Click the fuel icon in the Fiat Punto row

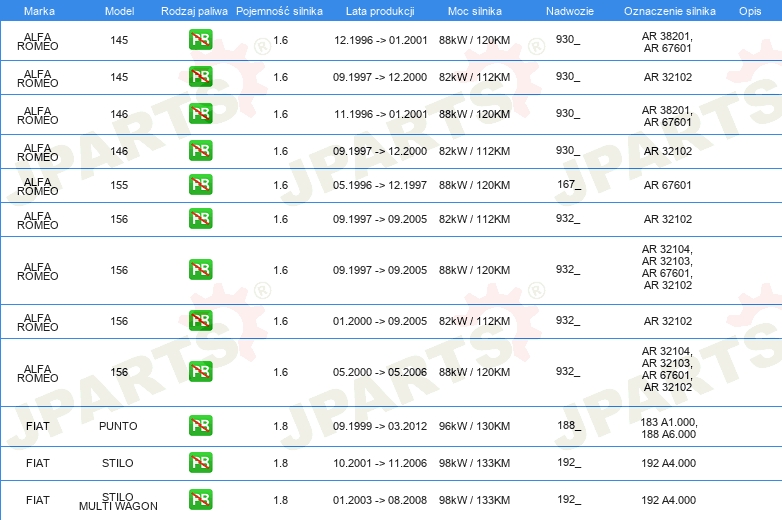200,426
